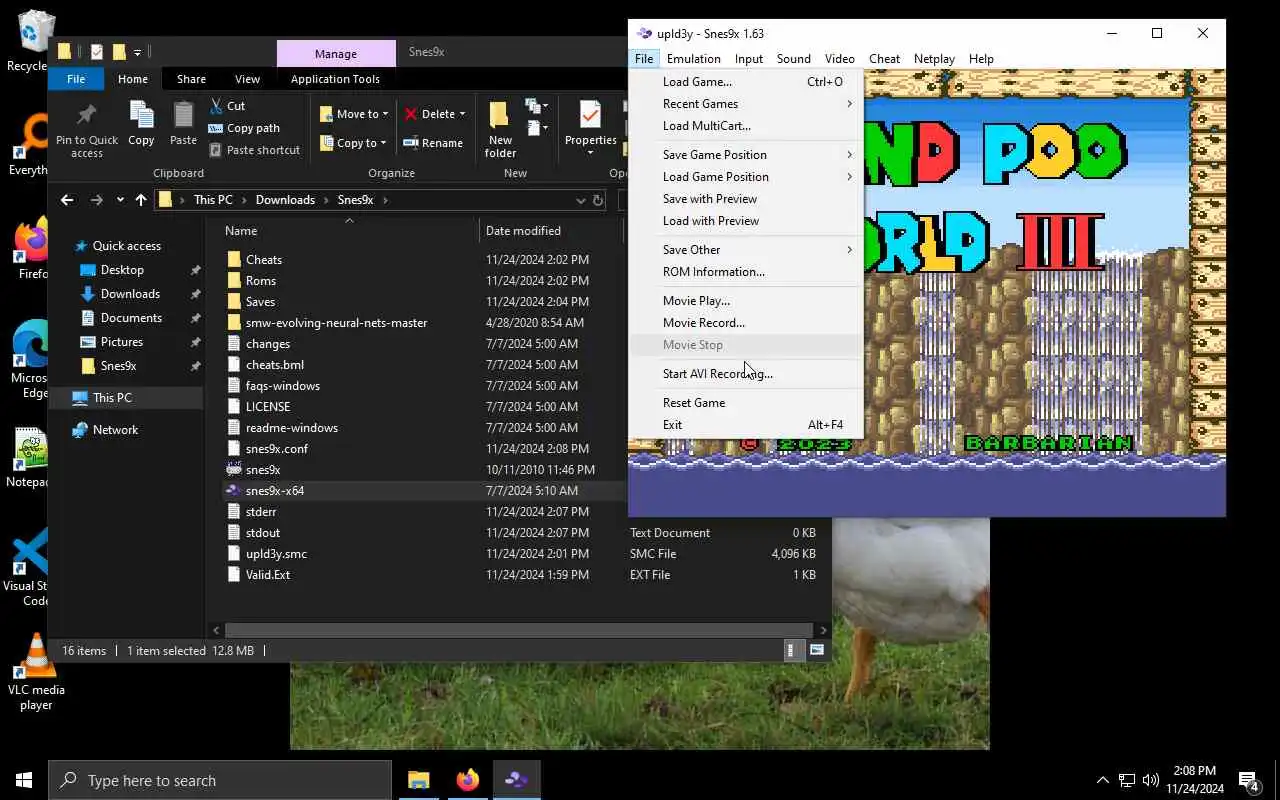Choose ROM Information menu entry

pyautogui.click(x=745, y=272)
